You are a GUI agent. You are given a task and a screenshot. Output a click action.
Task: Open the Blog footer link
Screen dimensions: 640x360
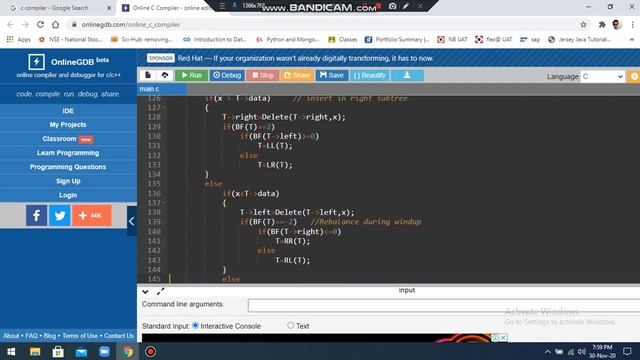50,336
